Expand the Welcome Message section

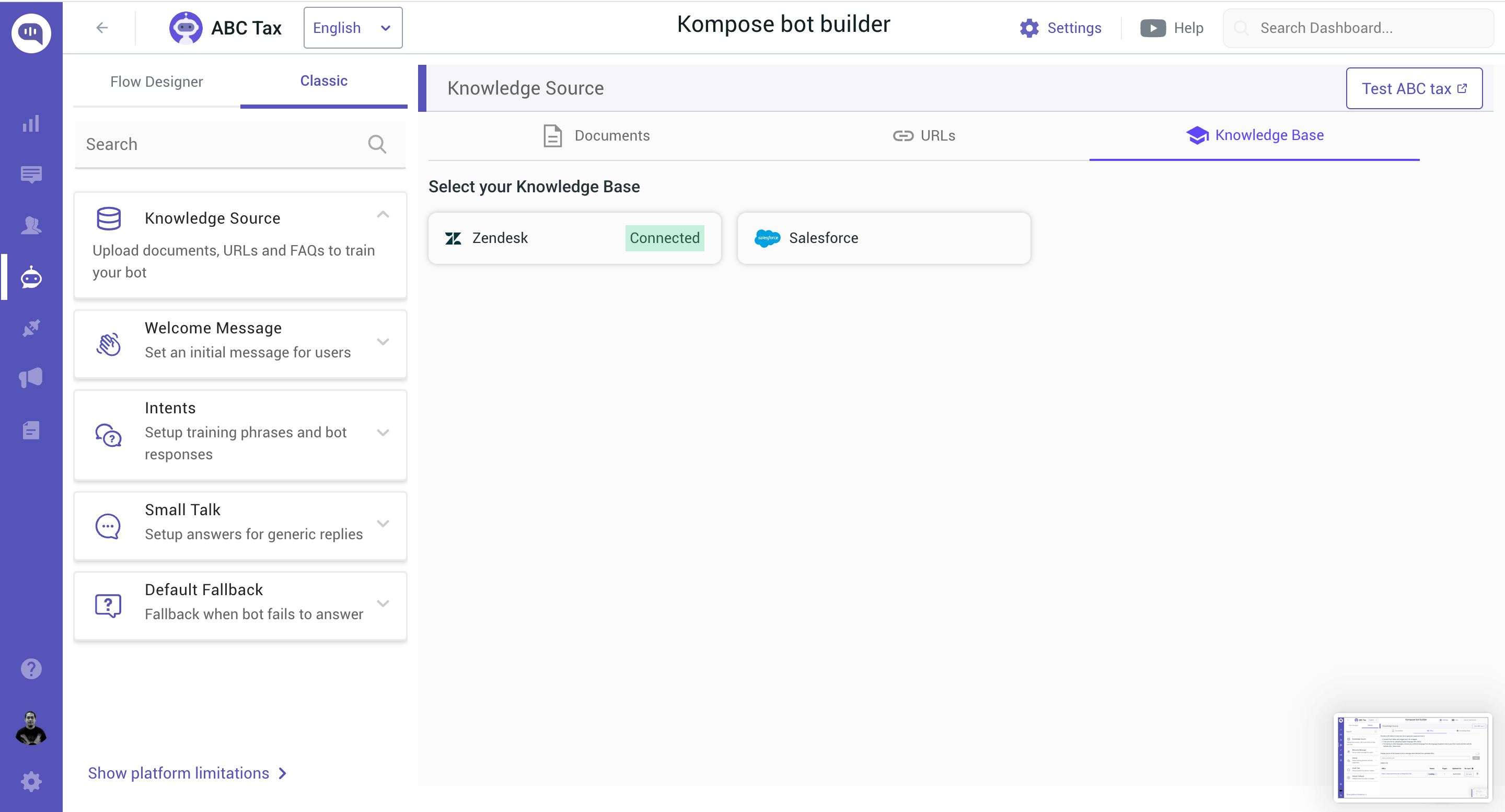pyautogui.click(x=383, y=342)
